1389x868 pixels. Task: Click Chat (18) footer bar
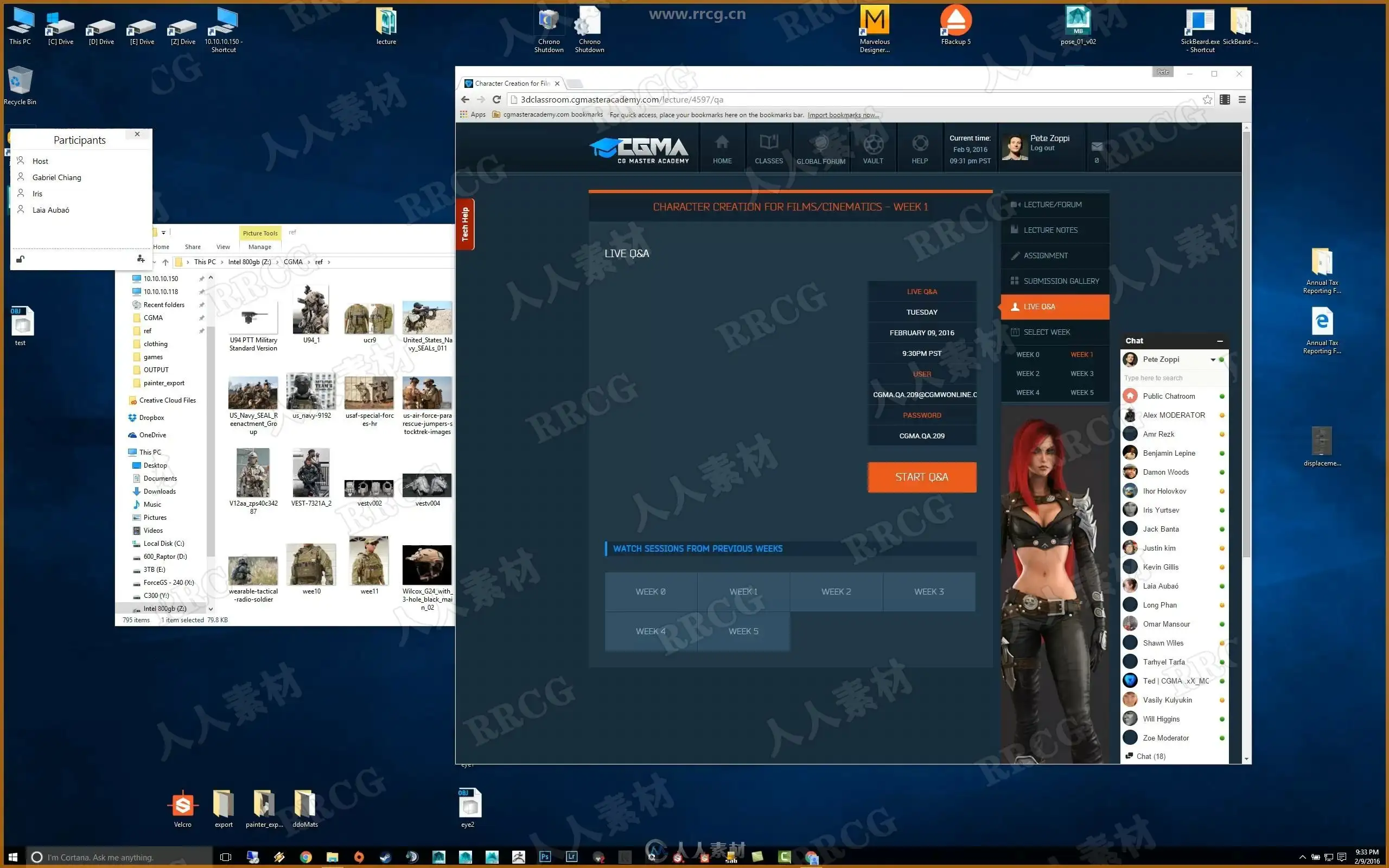(x=1173, y=756)
